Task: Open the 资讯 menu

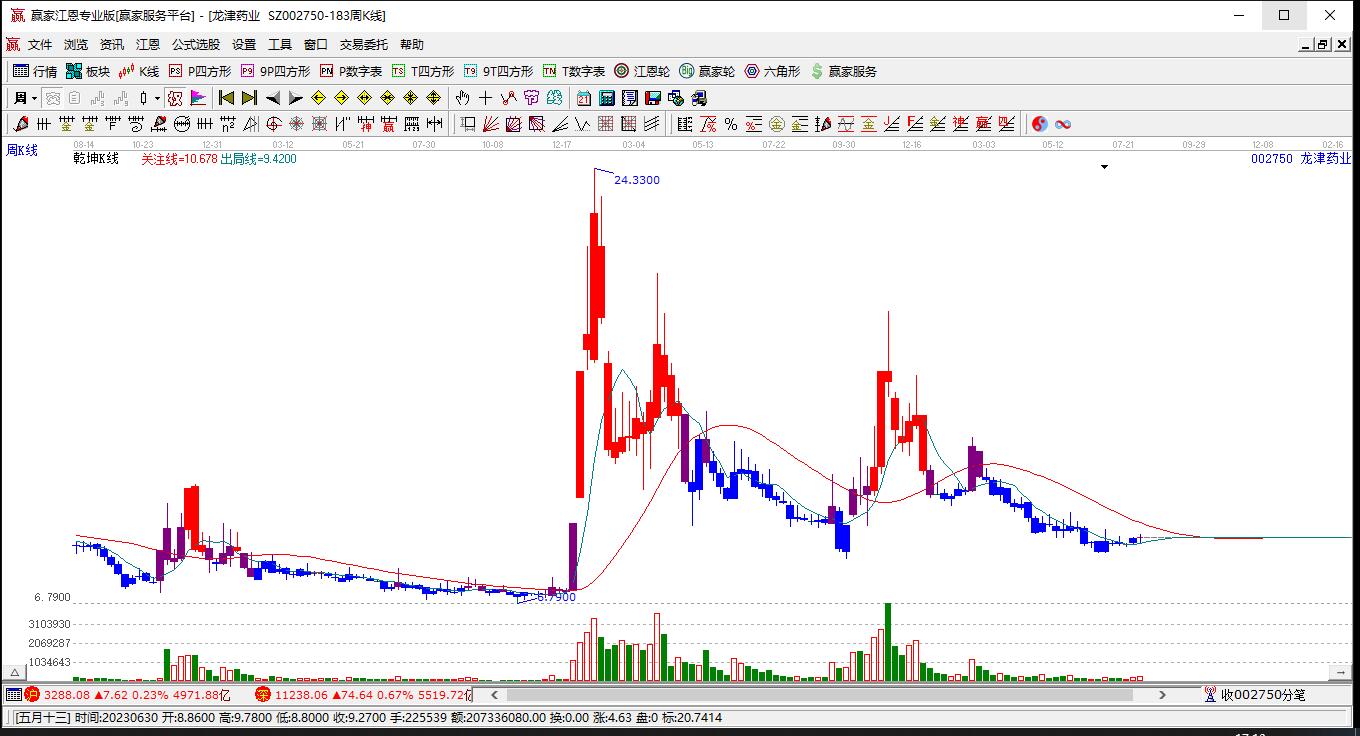Action: pos(112,44)
